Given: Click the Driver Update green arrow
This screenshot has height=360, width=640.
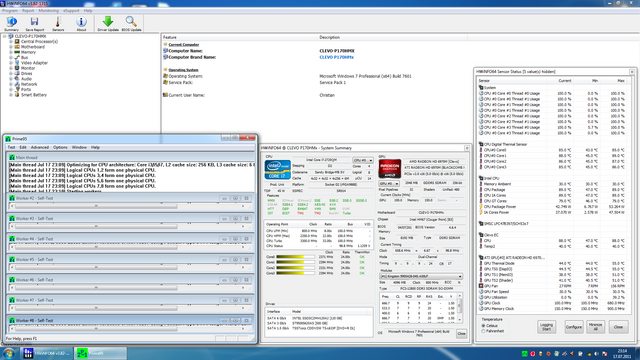Looking at the screenshot, I should tap(108, 24).
